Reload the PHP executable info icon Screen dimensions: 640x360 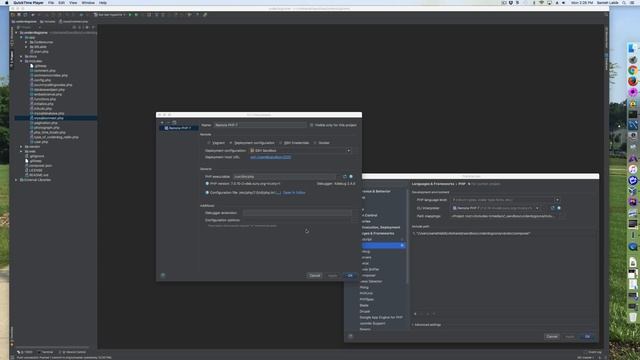tap(344, 176)
